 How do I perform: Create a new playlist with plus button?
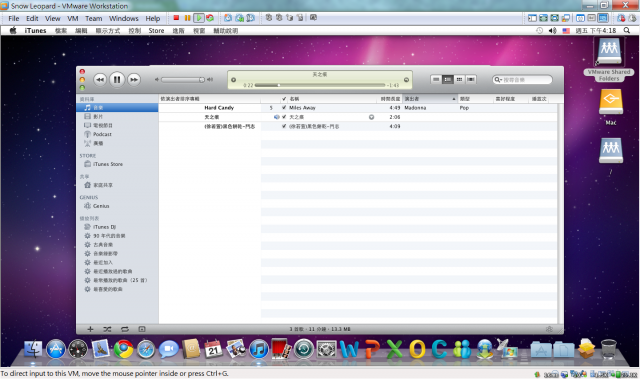coord(90,329)
